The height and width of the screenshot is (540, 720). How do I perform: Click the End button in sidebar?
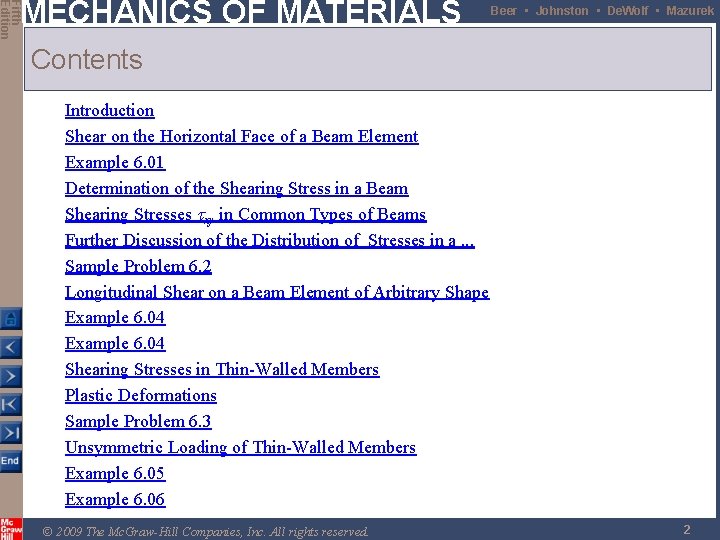tap(11, 461)
